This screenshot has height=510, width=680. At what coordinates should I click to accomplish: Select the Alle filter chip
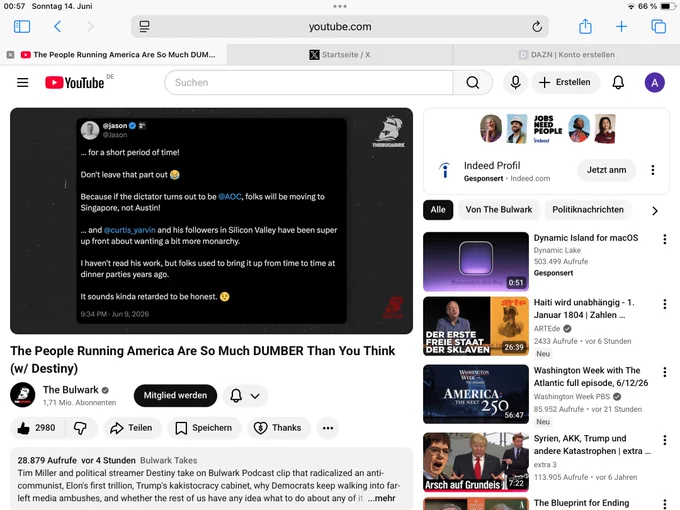tap(438, 210)
